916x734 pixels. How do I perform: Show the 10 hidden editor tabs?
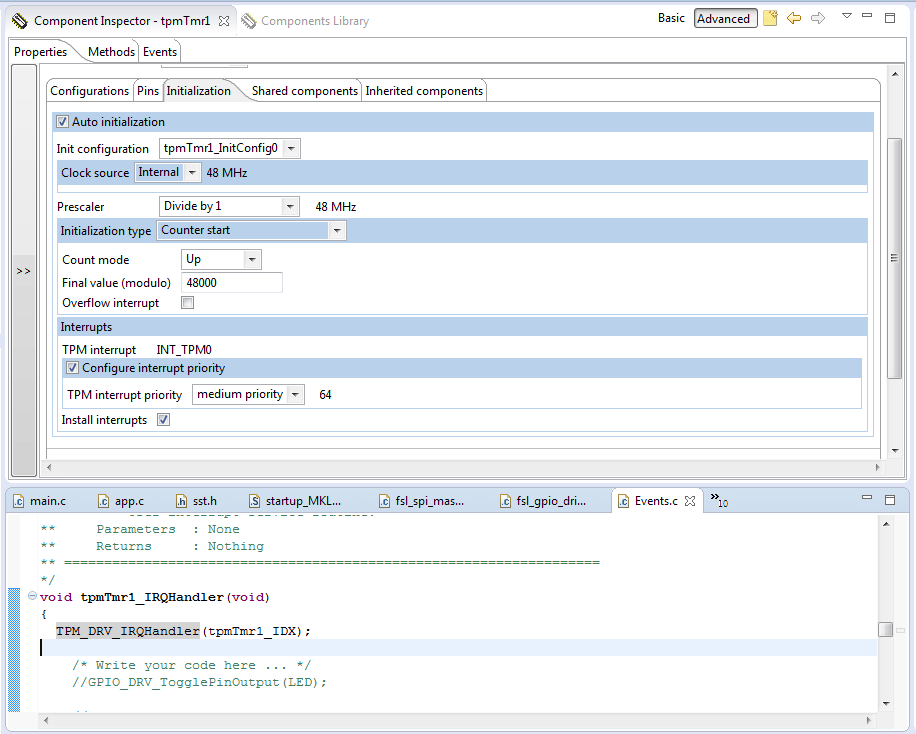pos(719,500)
